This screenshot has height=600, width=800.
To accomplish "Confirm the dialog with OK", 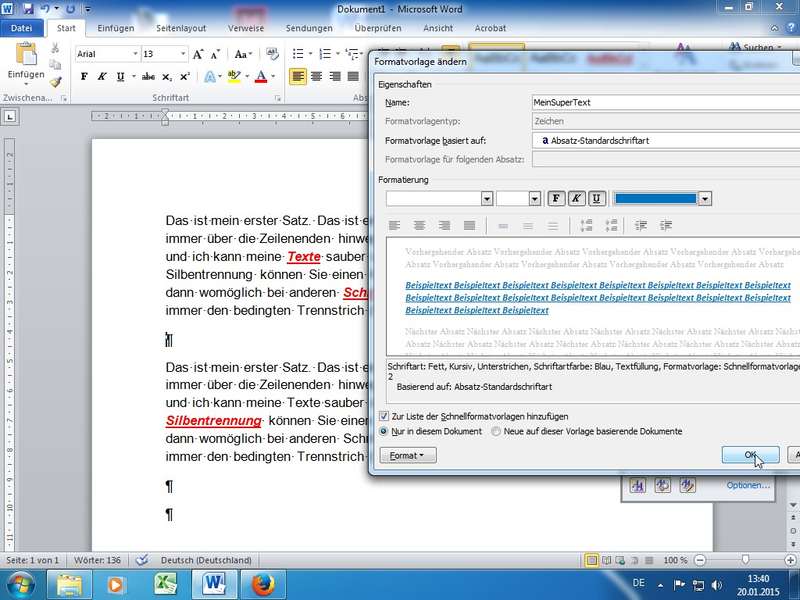I will pyautogui.click(x=750, y=455).
